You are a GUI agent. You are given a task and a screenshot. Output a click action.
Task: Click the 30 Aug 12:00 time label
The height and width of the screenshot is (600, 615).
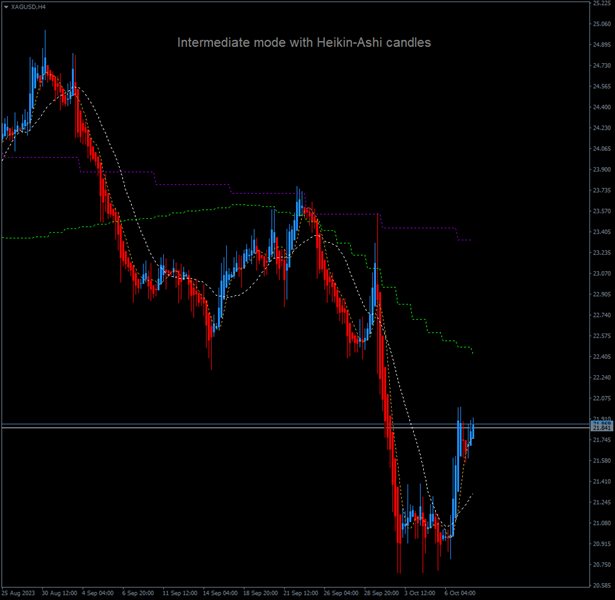pos(59,593)
